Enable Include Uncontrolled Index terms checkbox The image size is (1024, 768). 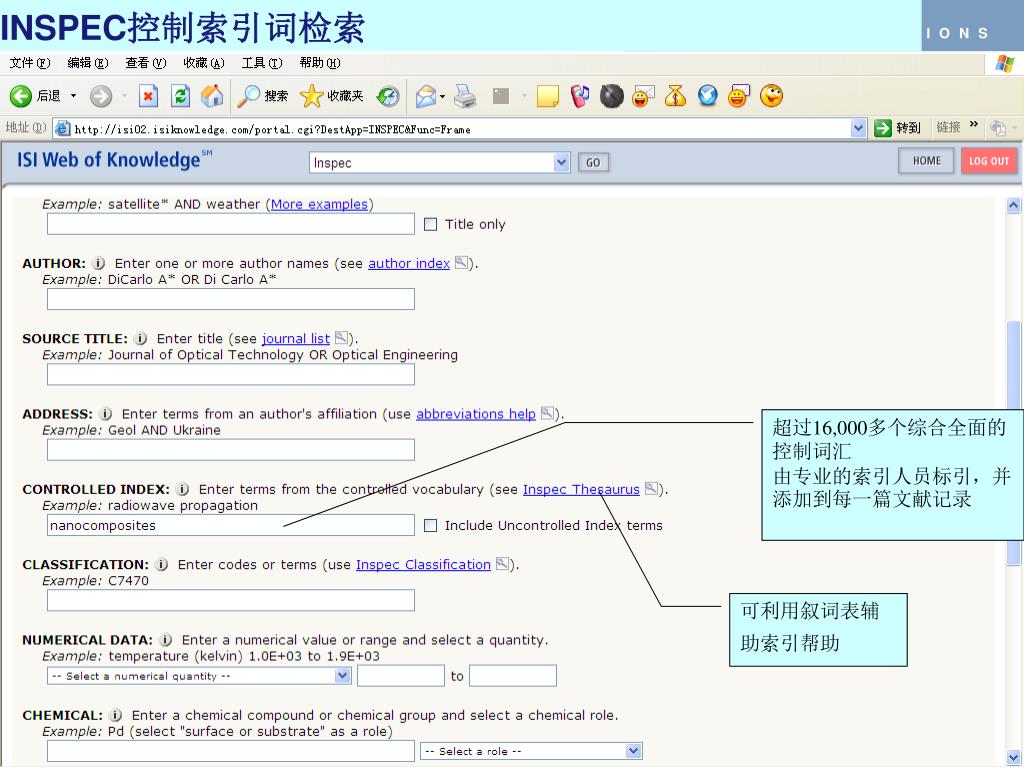(x=430, y=526)
